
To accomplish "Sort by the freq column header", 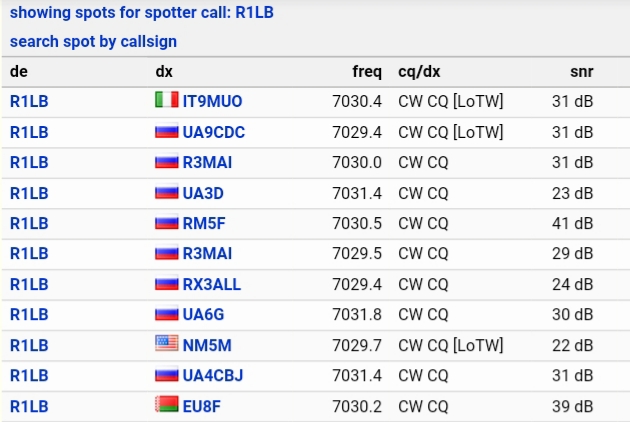I will [x=367, y=72].
